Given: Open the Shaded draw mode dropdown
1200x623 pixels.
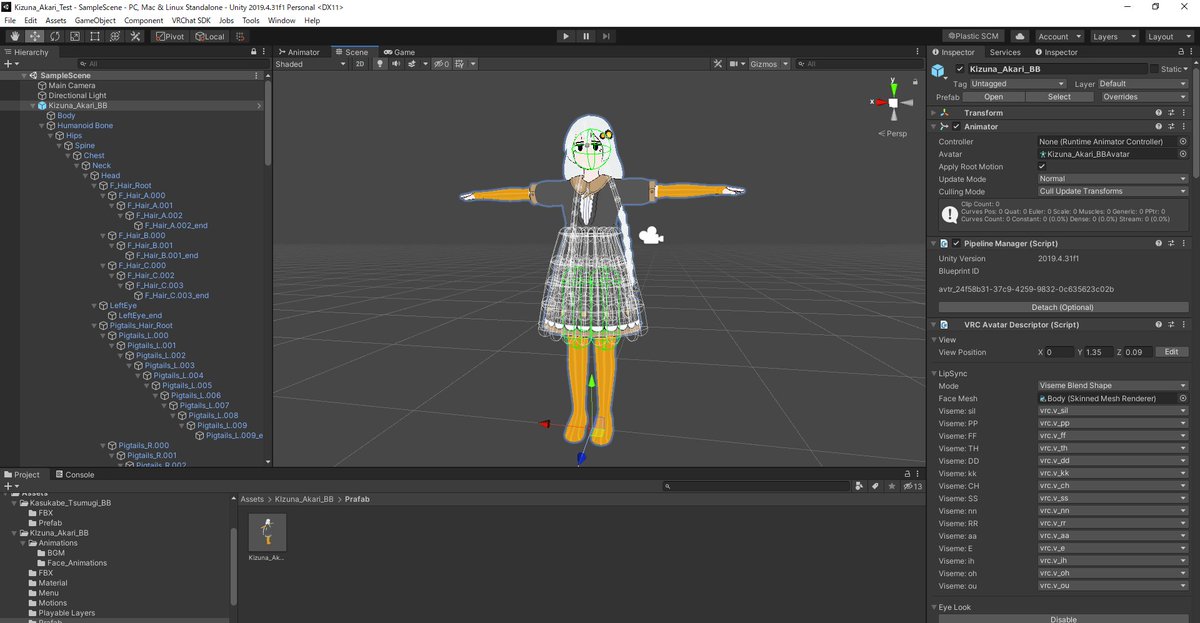Looking at the screenshot, I should (x=311, y=64).
